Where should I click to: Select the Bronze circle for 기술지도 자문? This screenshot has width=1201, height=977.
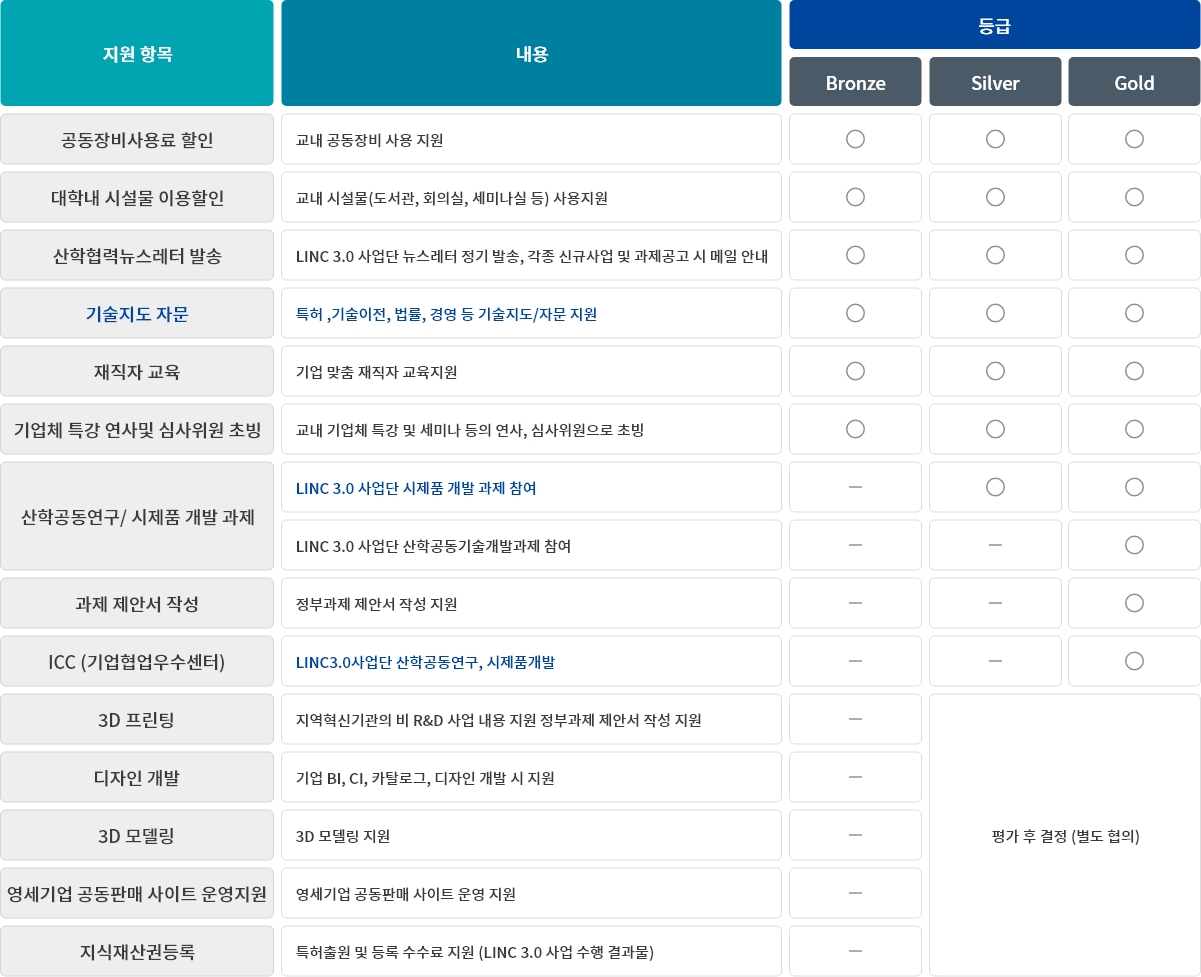[855, 313]
